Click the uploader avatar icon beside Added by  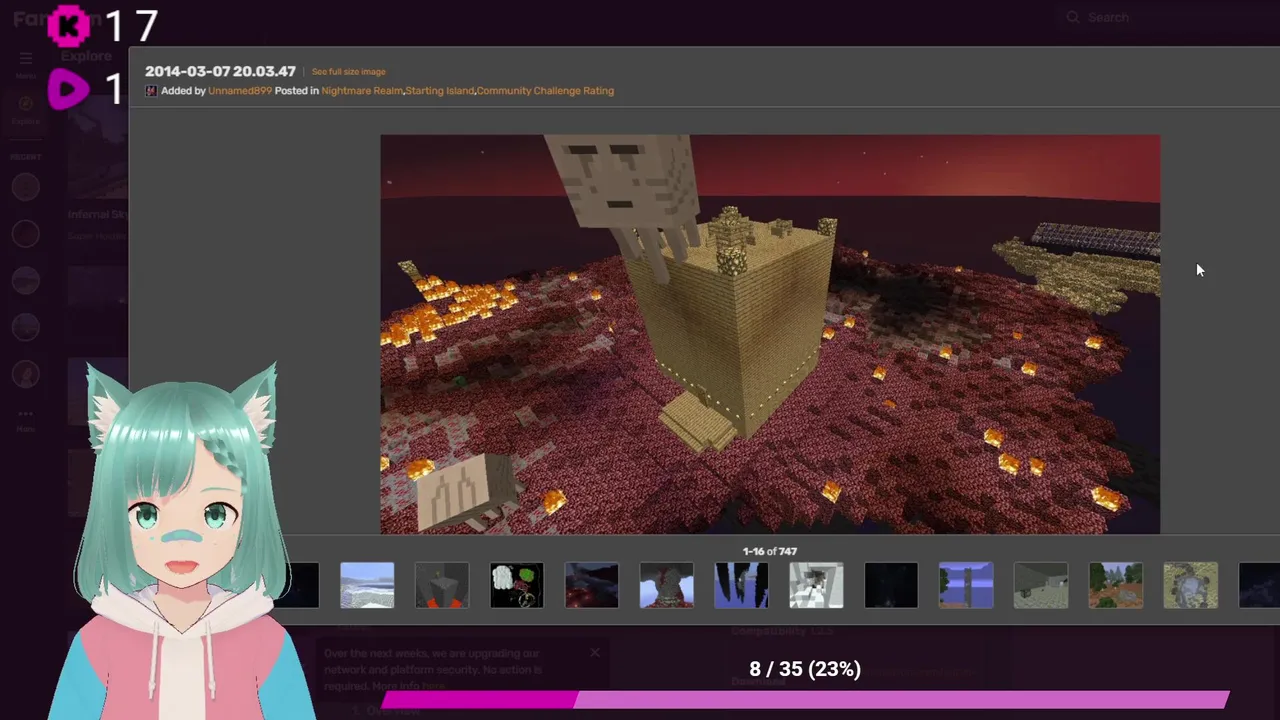click(151, 91)
